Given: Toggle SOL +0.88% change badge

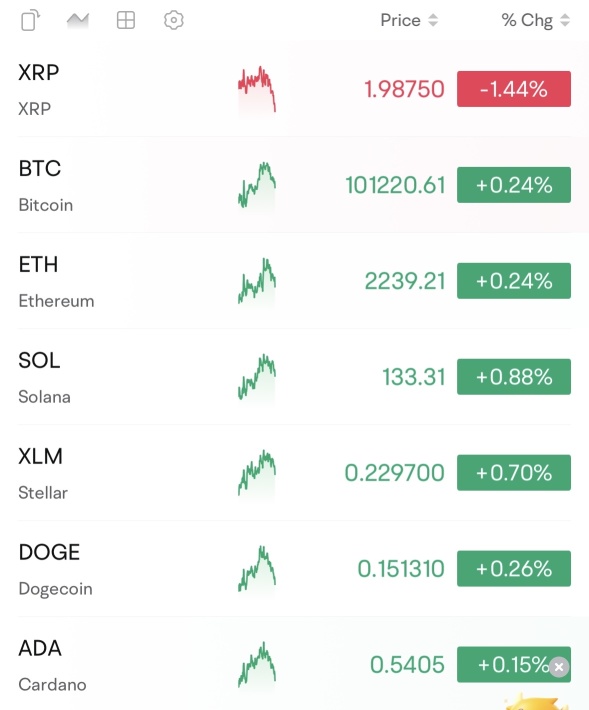Looking at the screenshot, I should coord(514,377).
